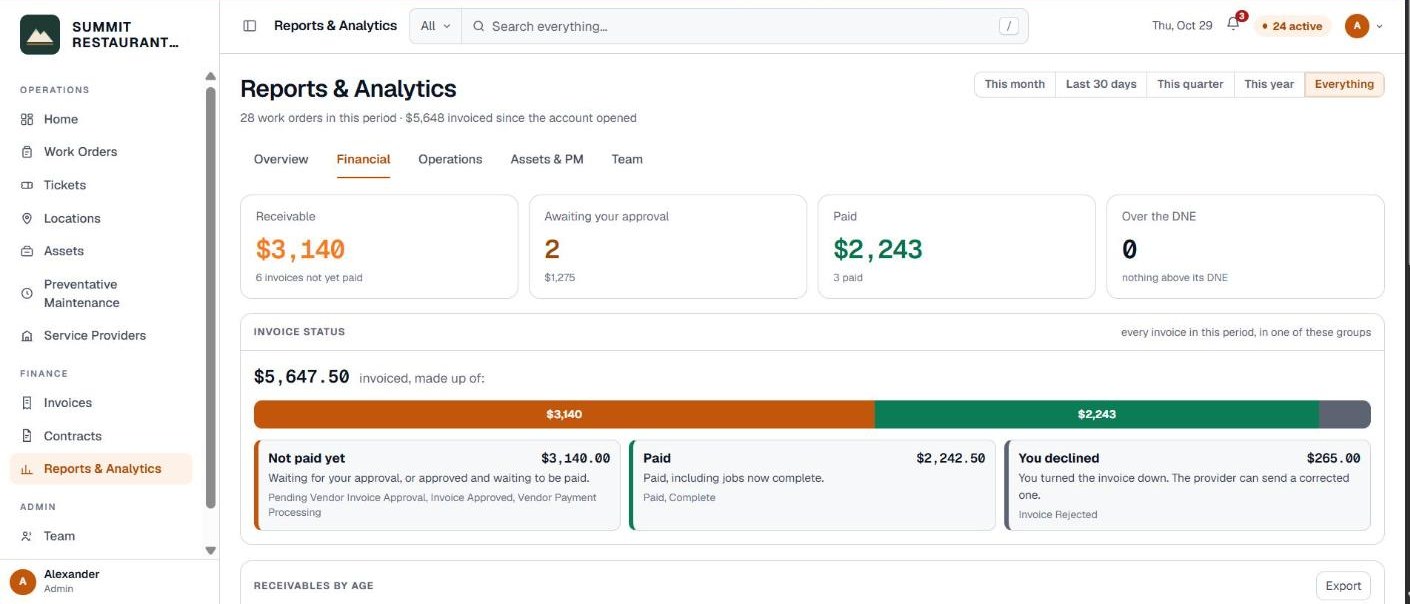Click the orange $3,140 bar segment
This screenshot has height=604, width=1410.
(x=564, y=414)
